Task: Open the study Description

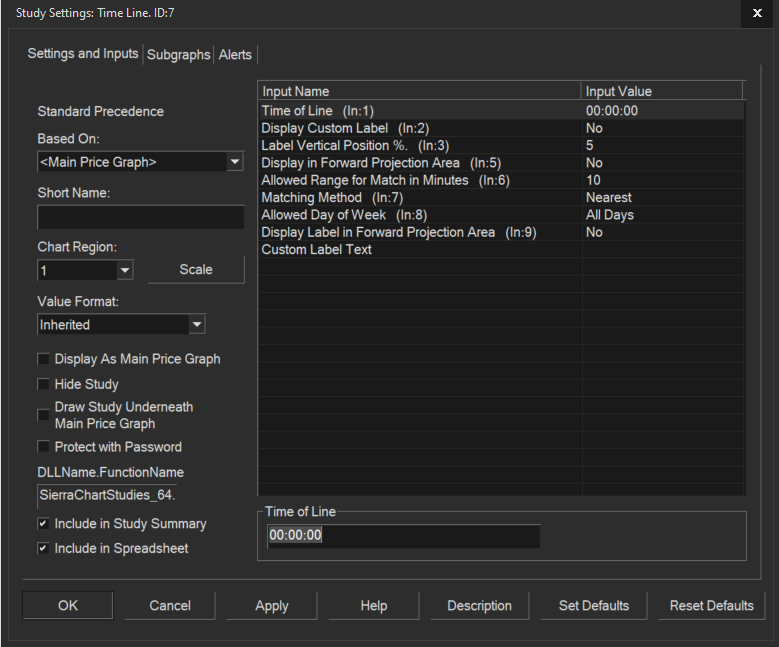Action: coord(479,605)
